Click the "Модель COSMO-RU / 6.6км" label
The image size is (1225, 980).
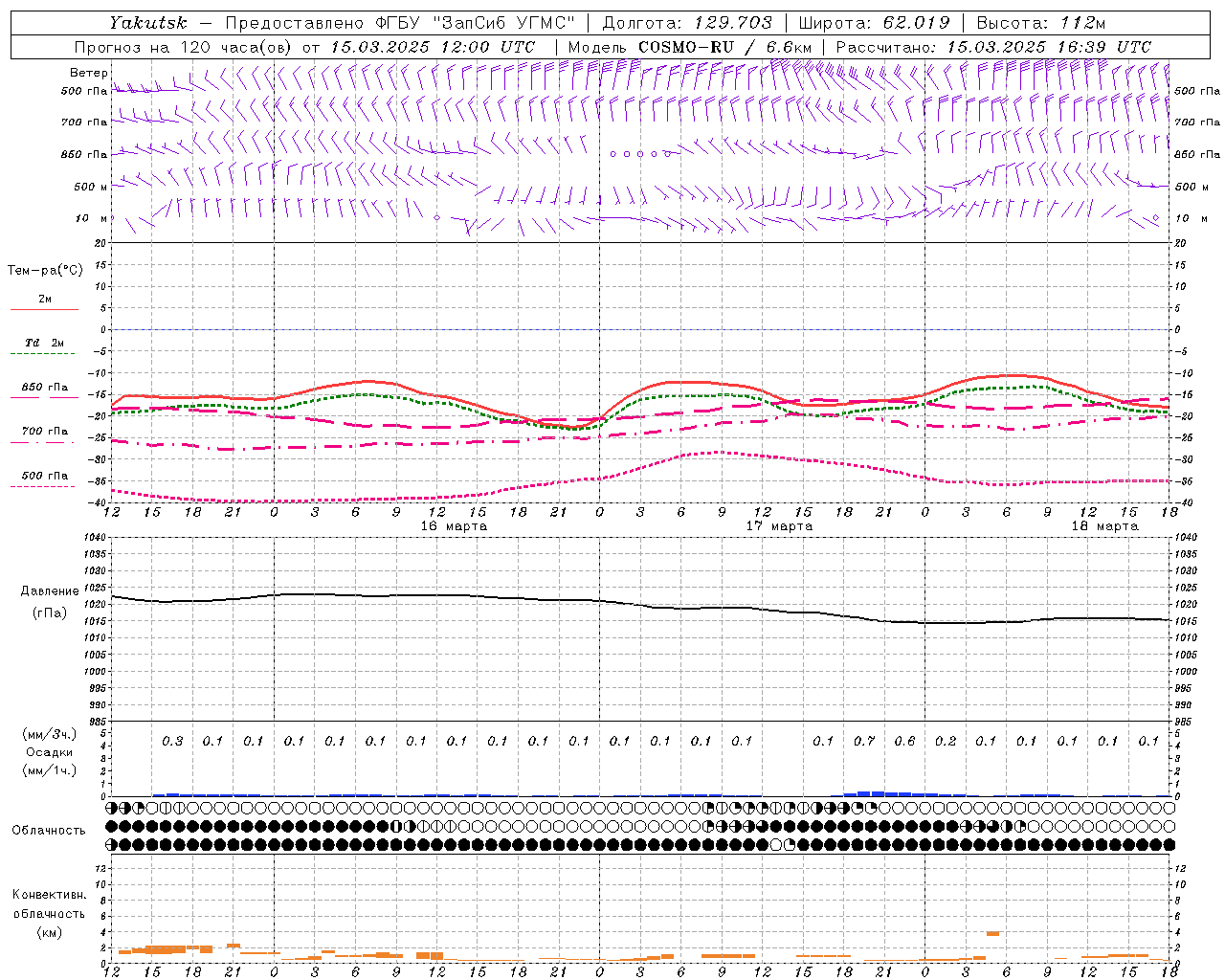[689, 47]
